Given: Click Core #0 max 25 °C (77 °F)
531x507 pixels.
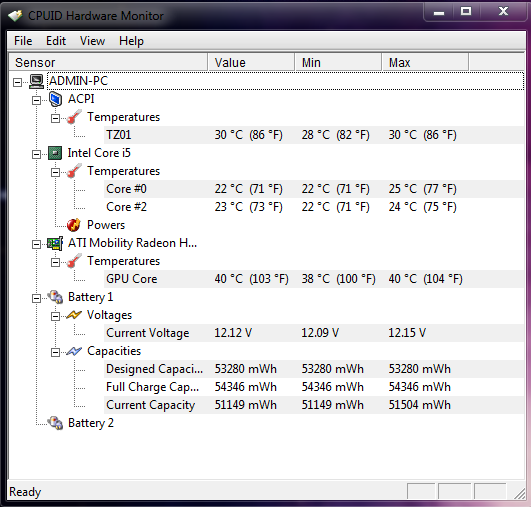Looking at the screenshot, I should (422, 189).
